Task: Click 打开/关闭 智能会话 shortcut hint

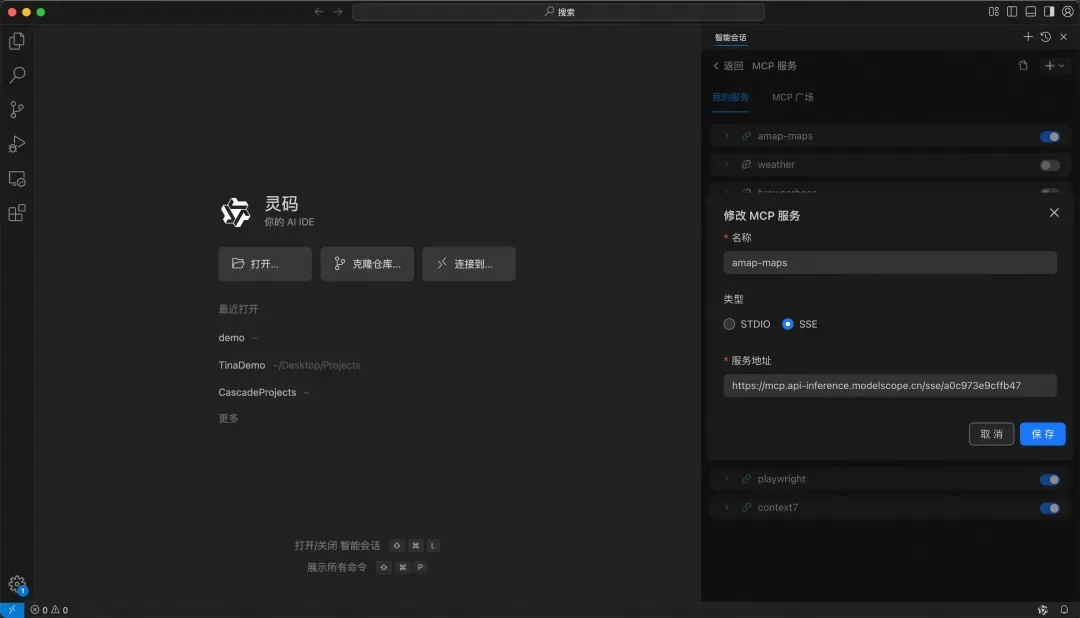Action: coord(338,546)
